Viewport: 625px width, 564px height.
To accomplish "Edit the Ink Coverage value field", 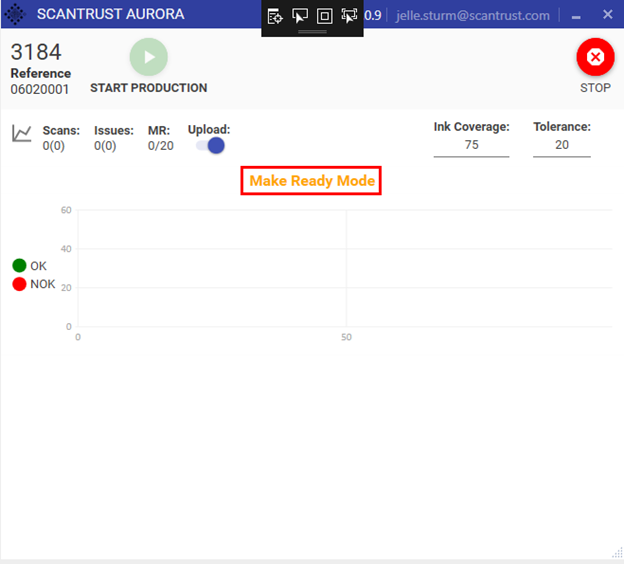I will tap(471, 145).
